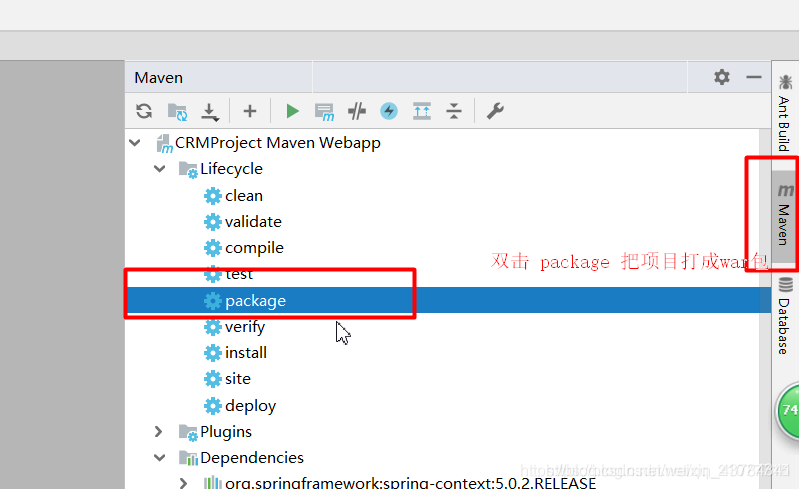This screenshot has width=799, height=489.
Task: Select the clean lifecycle phase
Action: (x=244, y=196)
